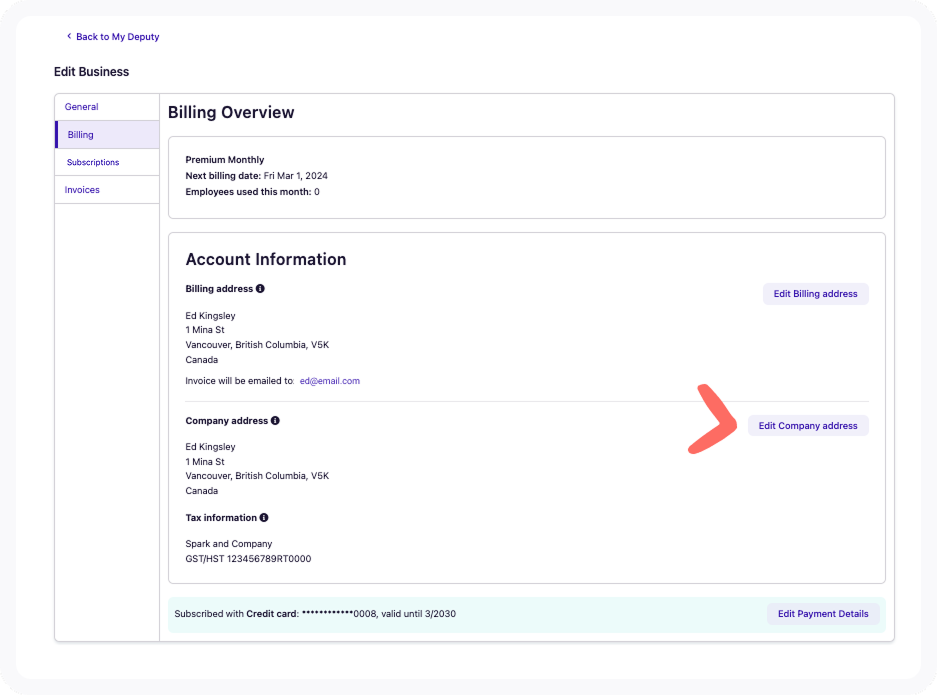Click the Premium Monthly plan name

tap(225, 160)
